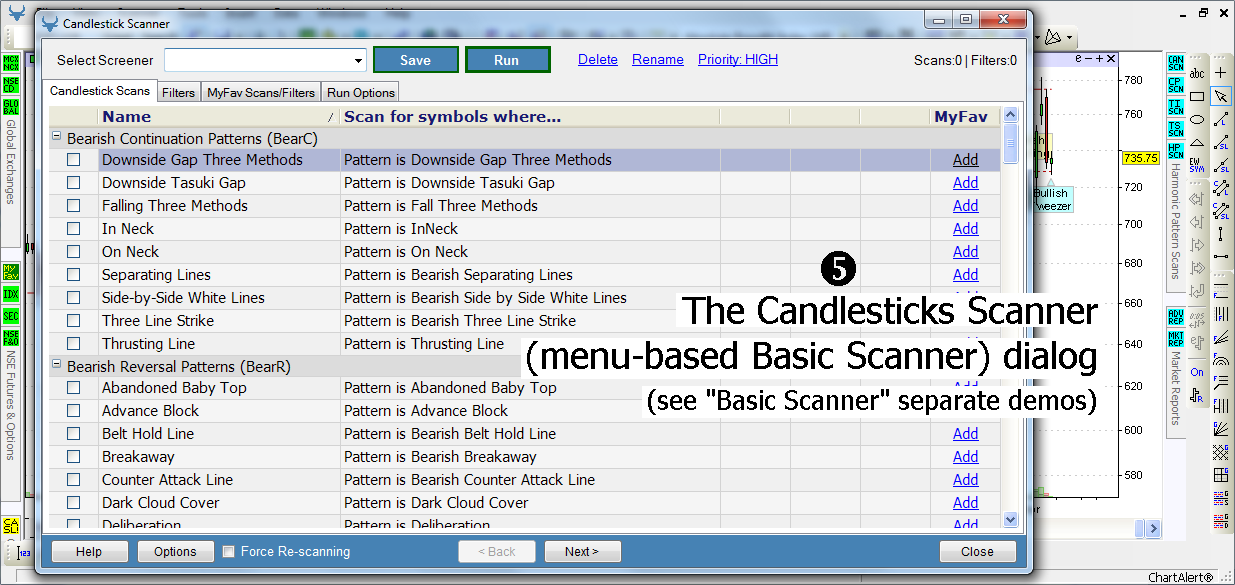Click the On toggle icon in side toolbar
The image size is (1235, 585).
1197,372
